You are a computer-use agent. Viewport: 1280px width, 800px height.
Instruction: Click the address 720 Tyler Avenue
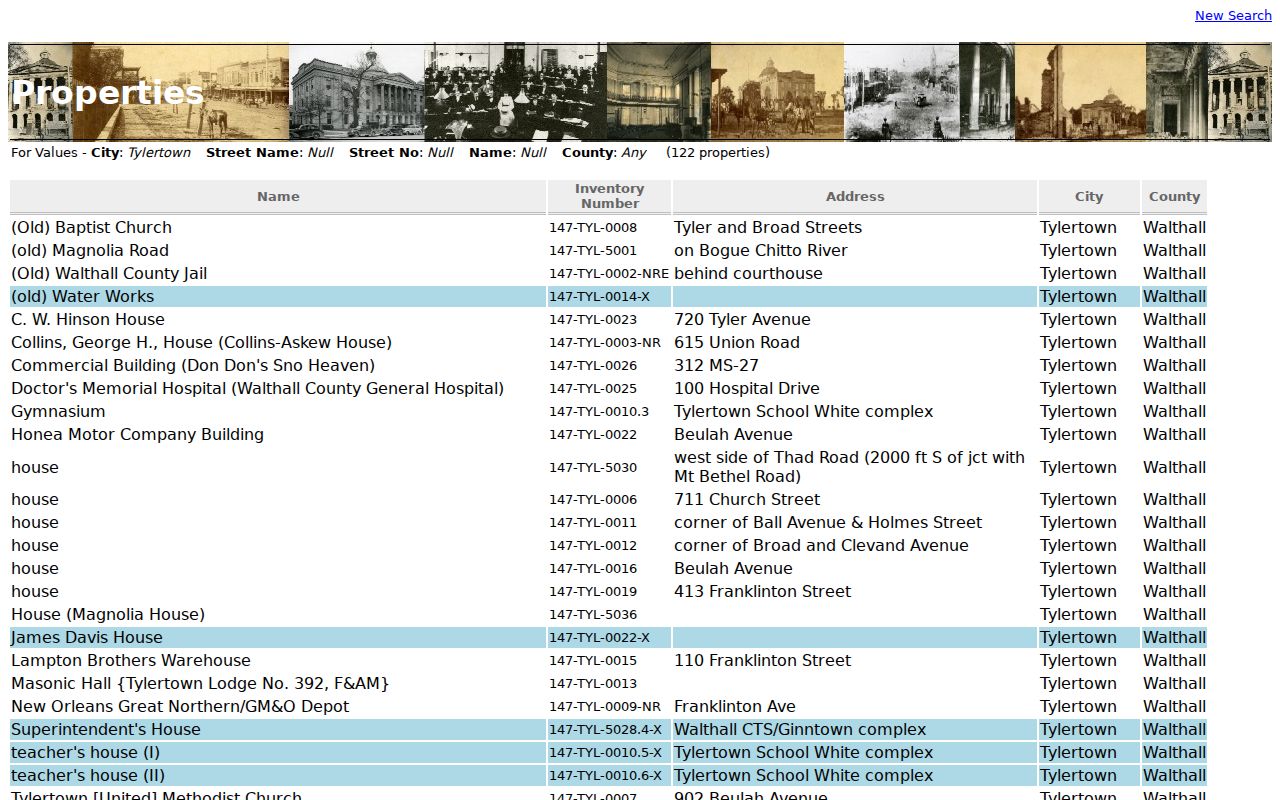point(742,319)
